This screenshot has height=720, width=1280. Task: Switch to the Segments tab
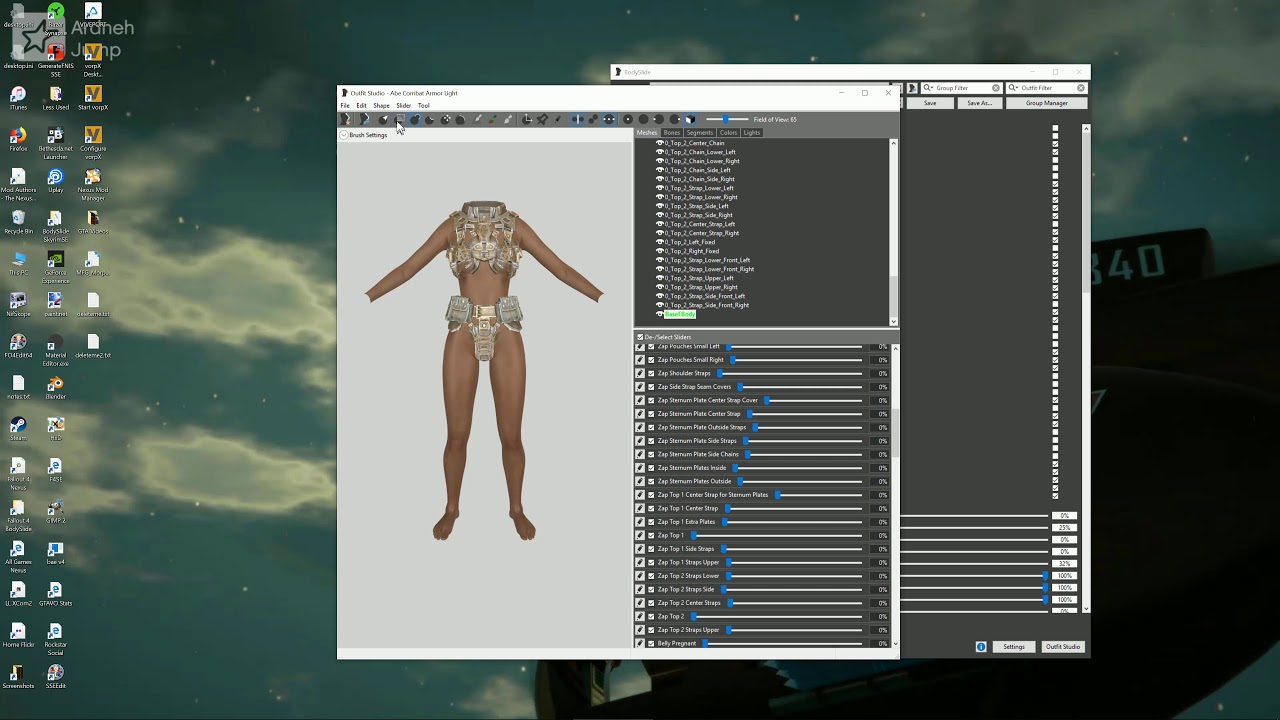point(700,133)
